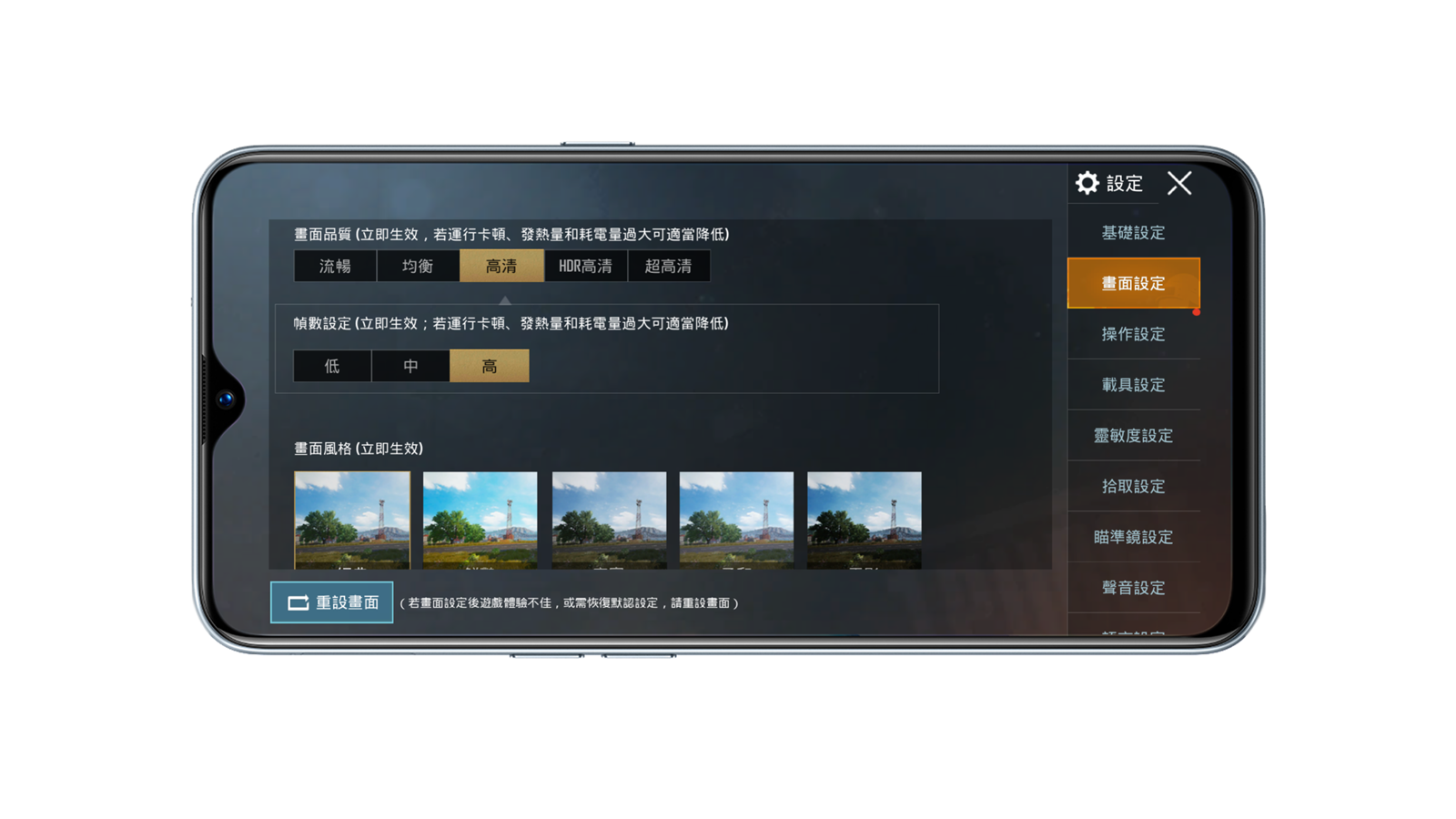Screen dimensions: 1456x819
Task: Select the first 畫面風格 style thumbnail
Action: pos(352,520)
